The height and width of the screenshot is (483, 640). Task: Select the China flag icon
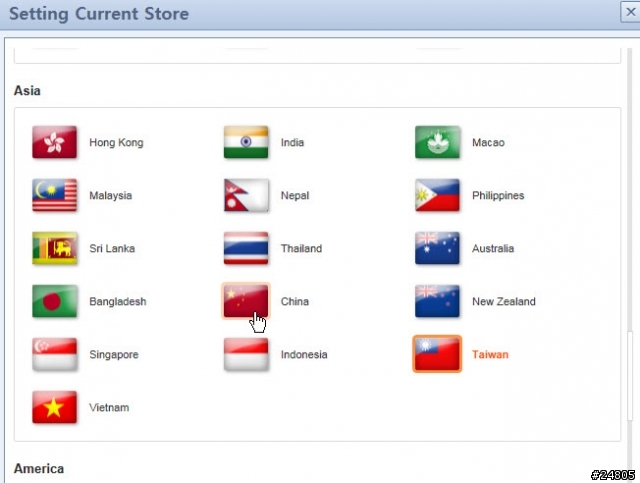click(x=246, y=301)
